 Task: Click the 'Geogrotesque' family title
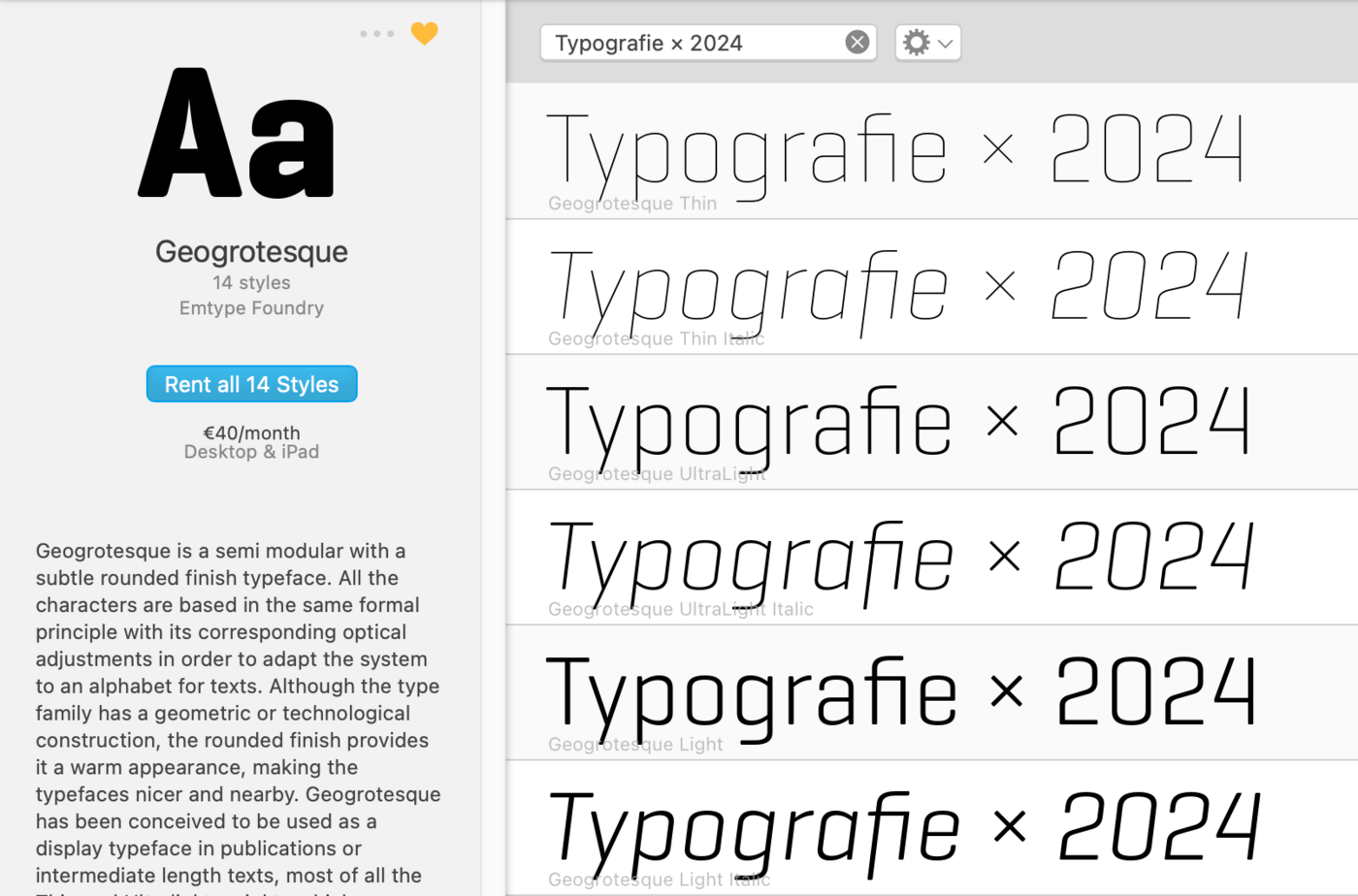click(251, 252)
